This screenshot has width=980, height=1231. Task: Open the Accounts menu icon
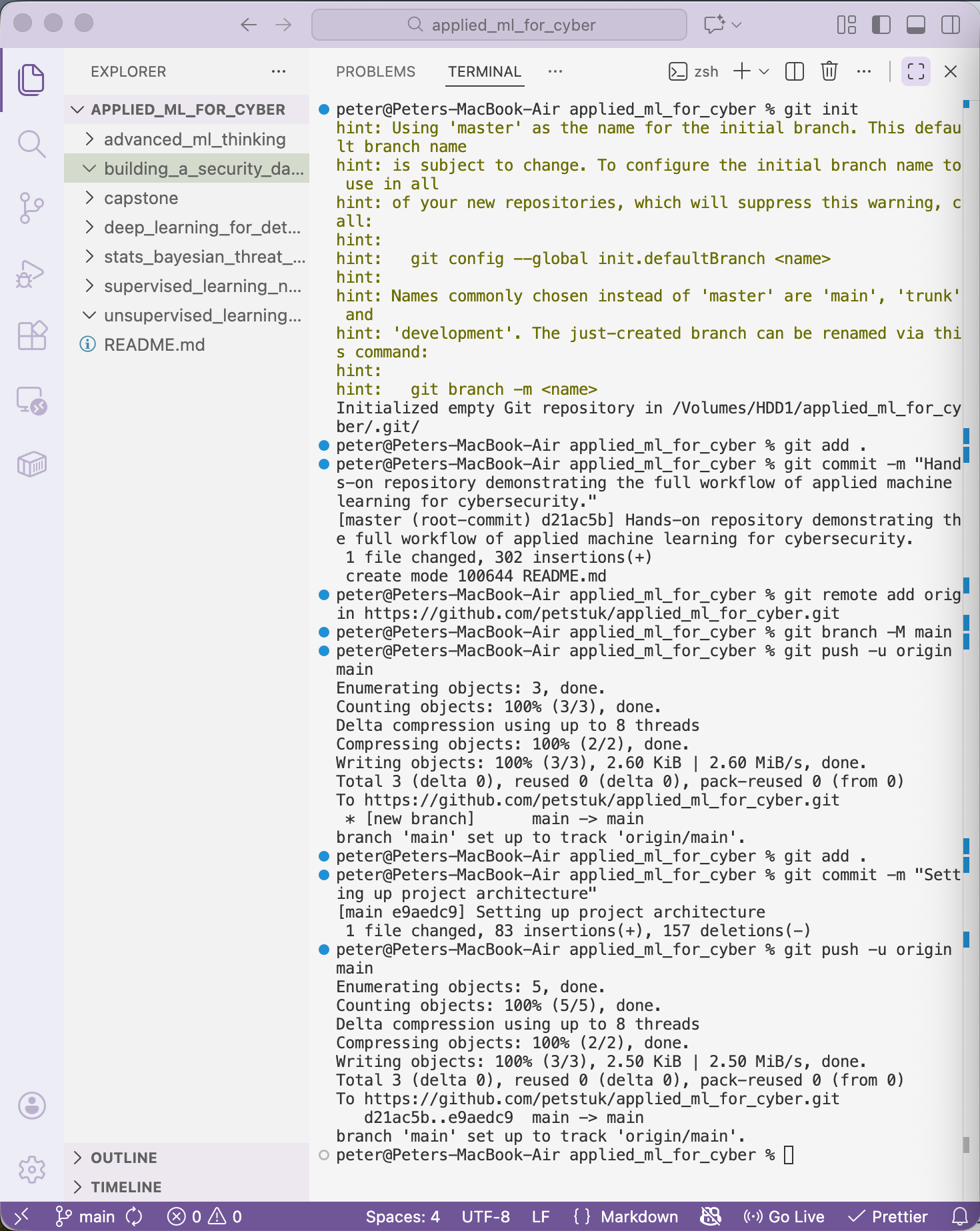(x=31, y=1105)
